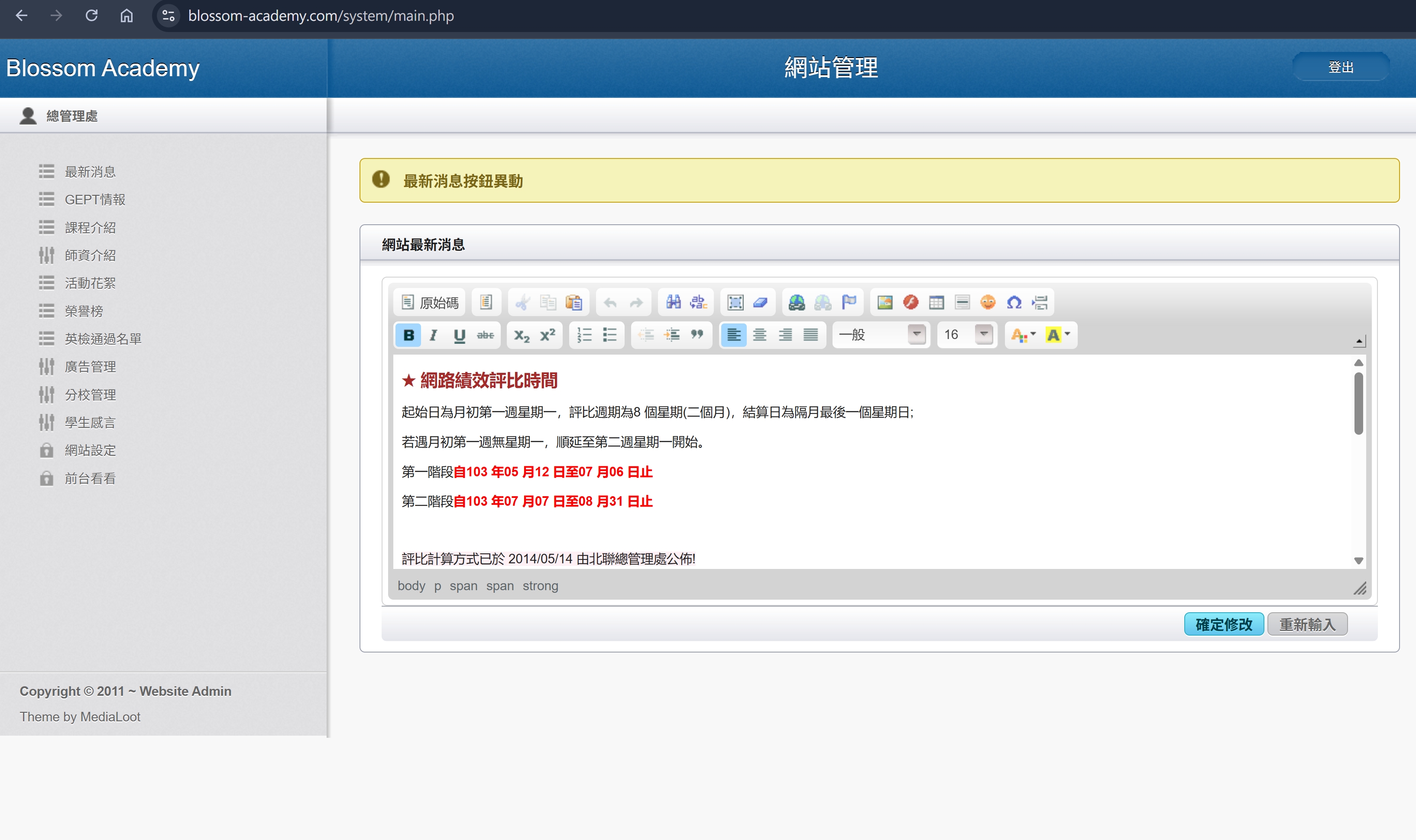Insert page break icon
The image size is (1416, 840).
coord(1040,303)
